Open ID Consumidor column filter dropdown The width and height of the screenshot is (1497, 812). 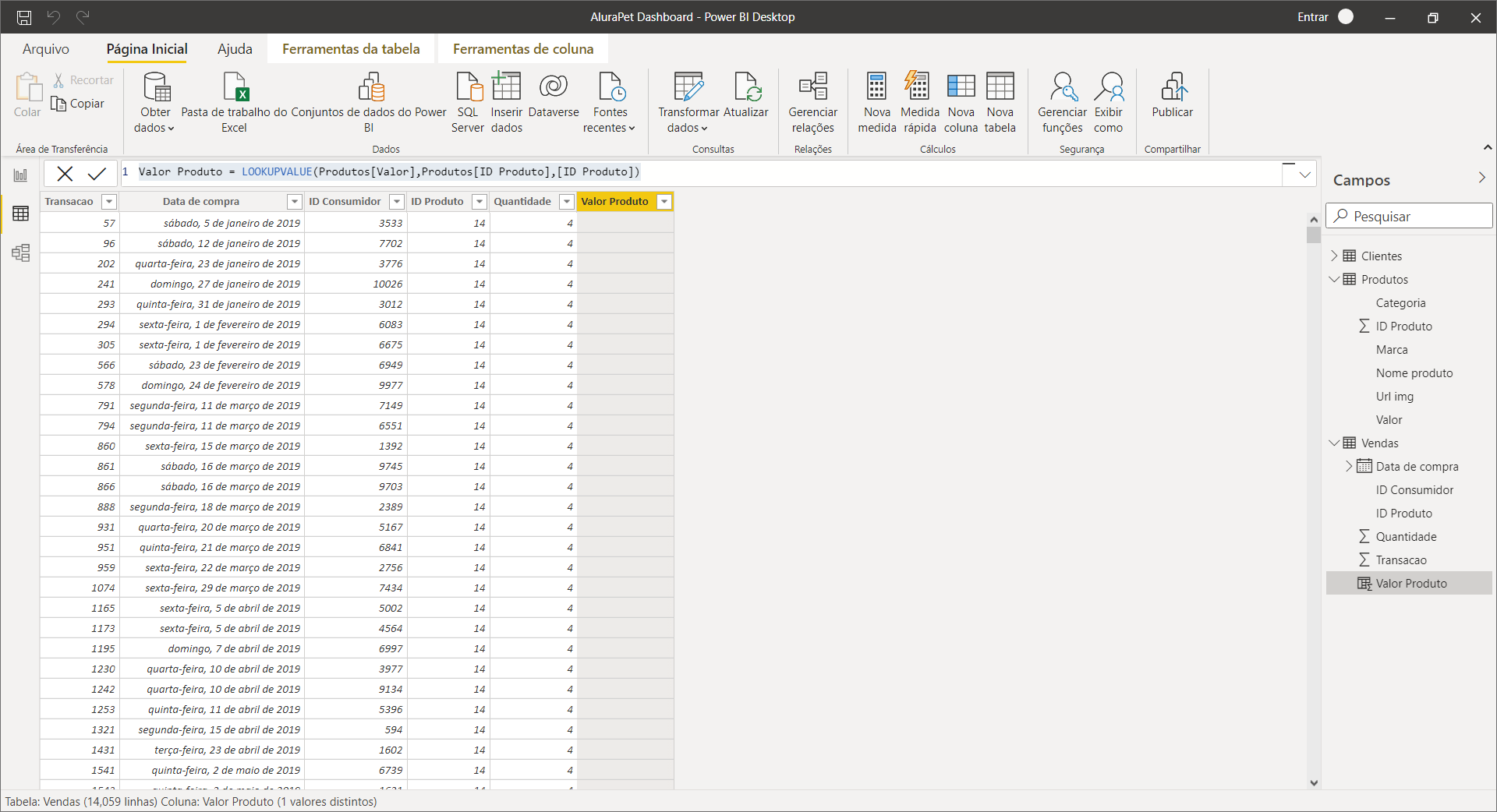pyautogui.click(x=397, y=202)
